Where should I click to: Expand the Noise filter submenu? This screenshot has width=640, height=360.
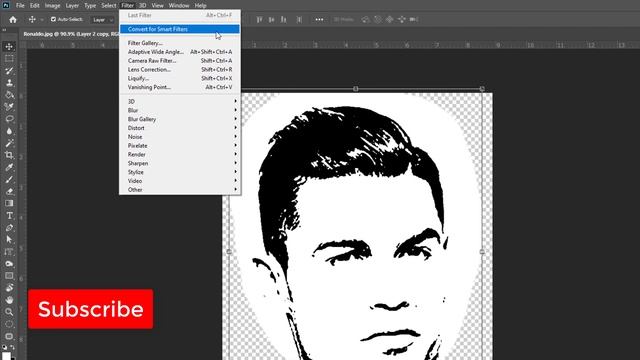point(180,137)
